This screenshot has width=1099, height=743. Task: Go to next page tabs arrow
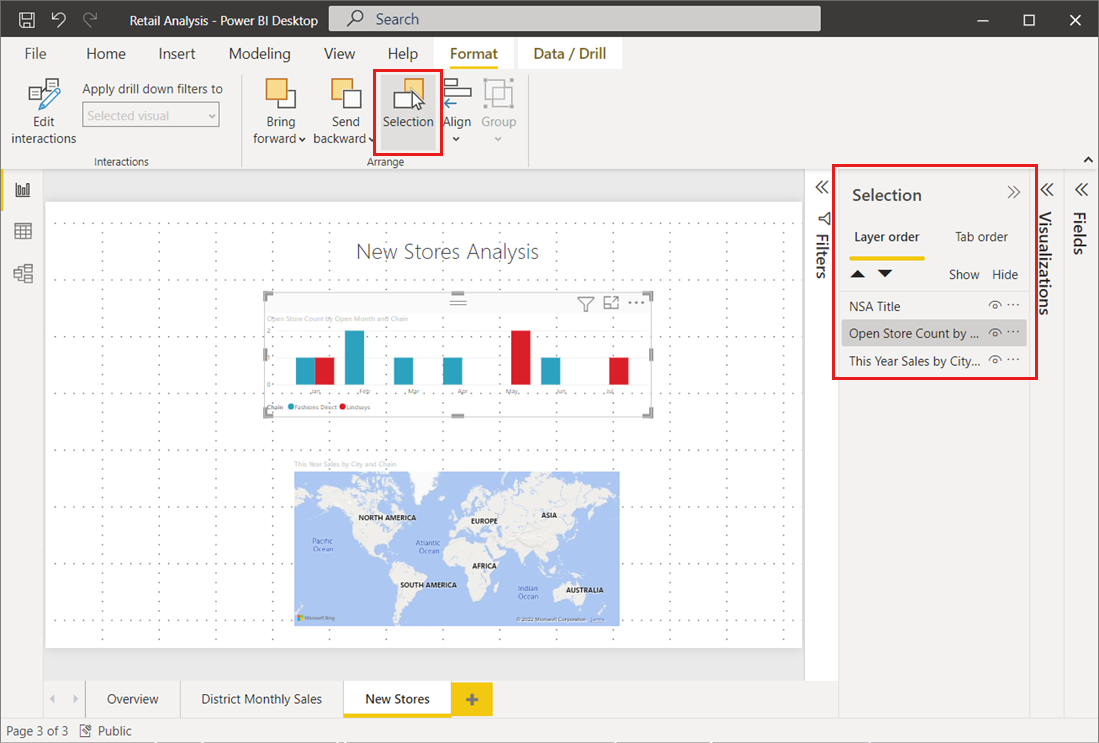click(75, 699)
